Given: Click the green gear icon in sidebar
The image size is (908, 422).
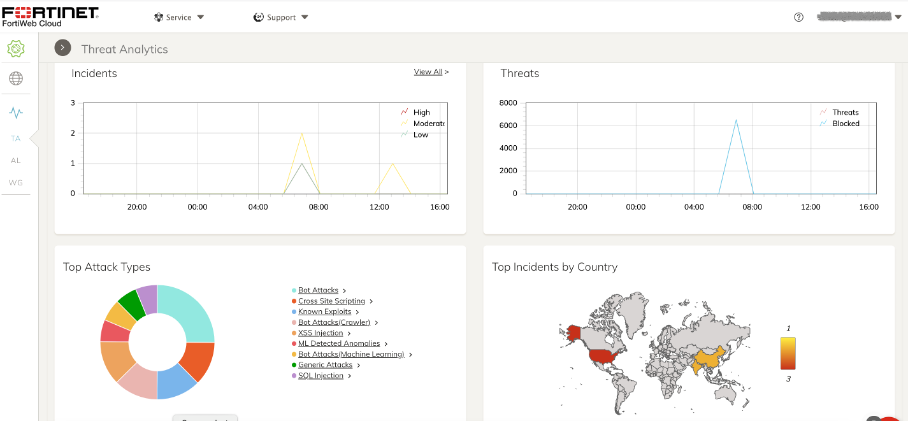Looking at the screenshot, I should [15, 48].
